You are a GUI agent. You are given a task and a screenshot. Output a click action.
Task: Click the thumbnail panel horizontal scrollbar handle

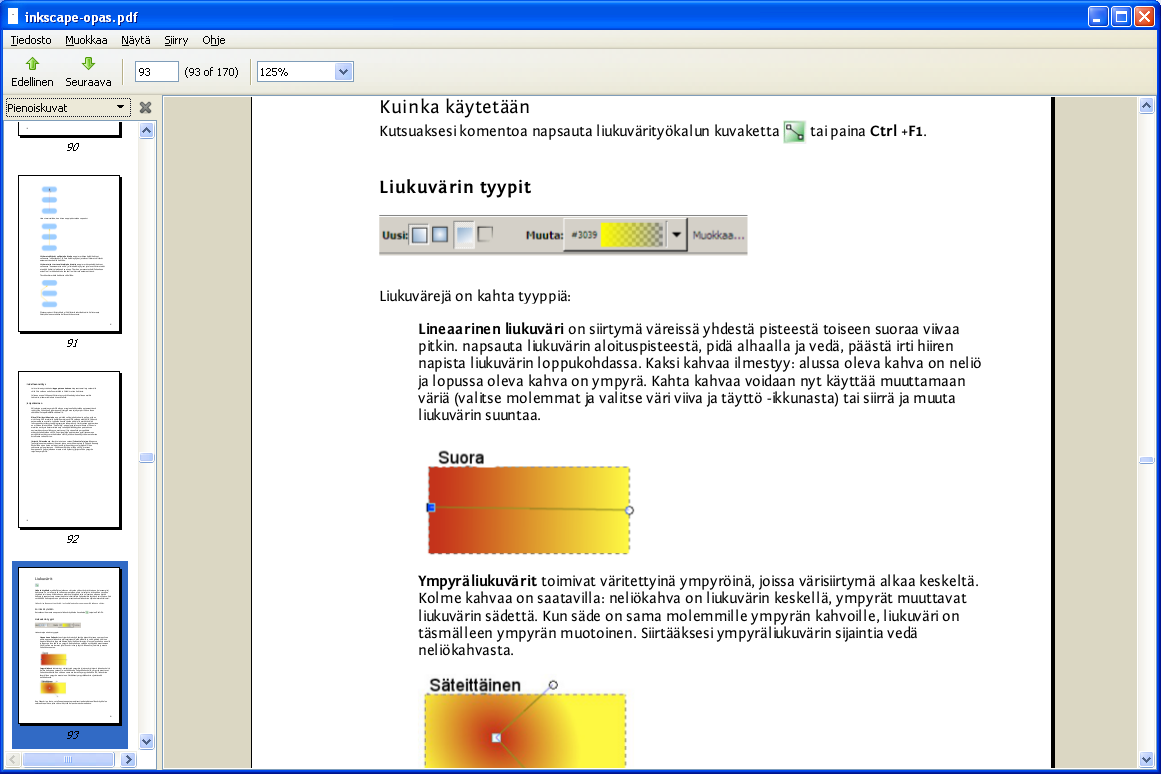[68, 759]
